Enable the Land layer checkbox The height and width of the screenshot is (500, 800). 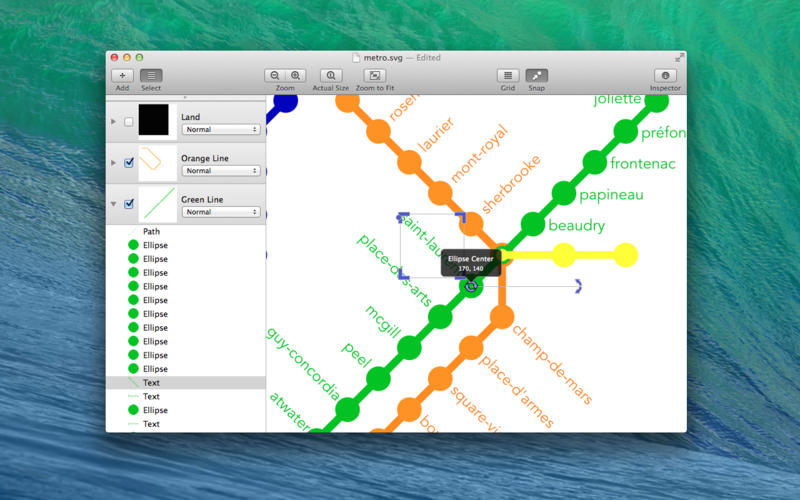128,122
